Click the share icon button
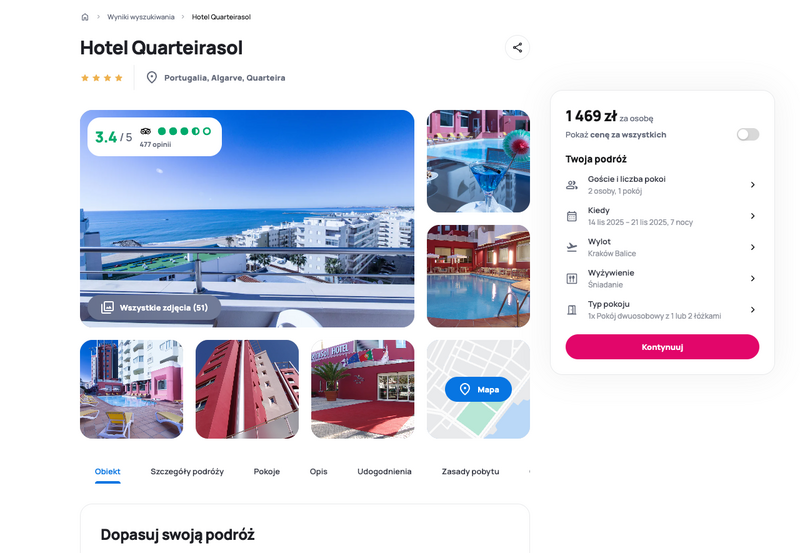The width and height of the screenshot is (800, 553). pyautogui.click(x=517, y=47)
